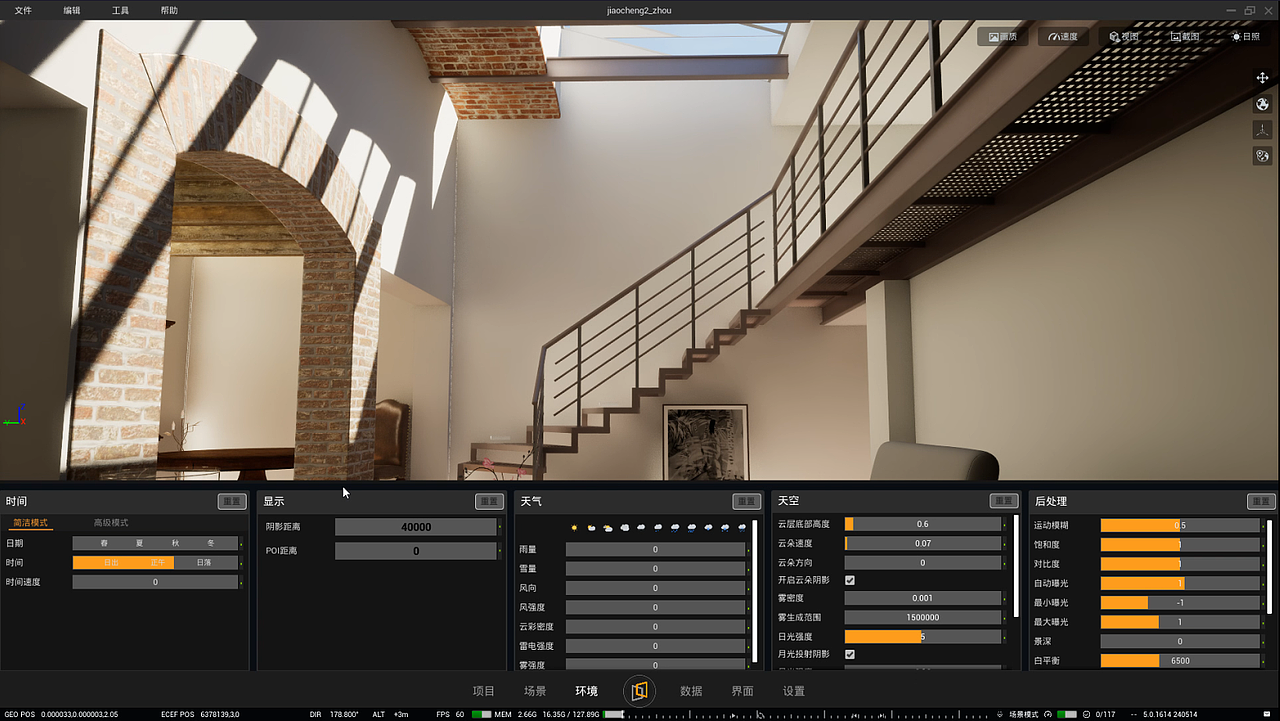Select the last weather preset icon

tap(742, 527)
